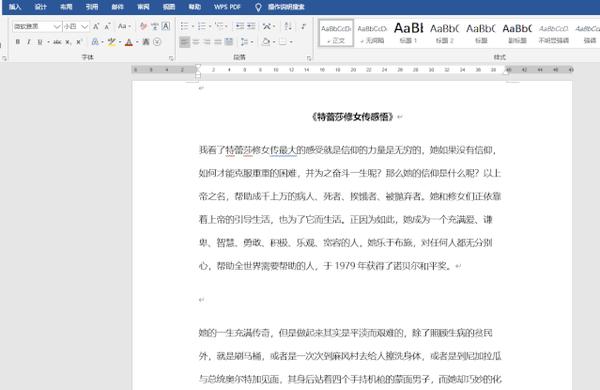Apply the 正文 normal style
600x390 pixels.
point(336,33)
